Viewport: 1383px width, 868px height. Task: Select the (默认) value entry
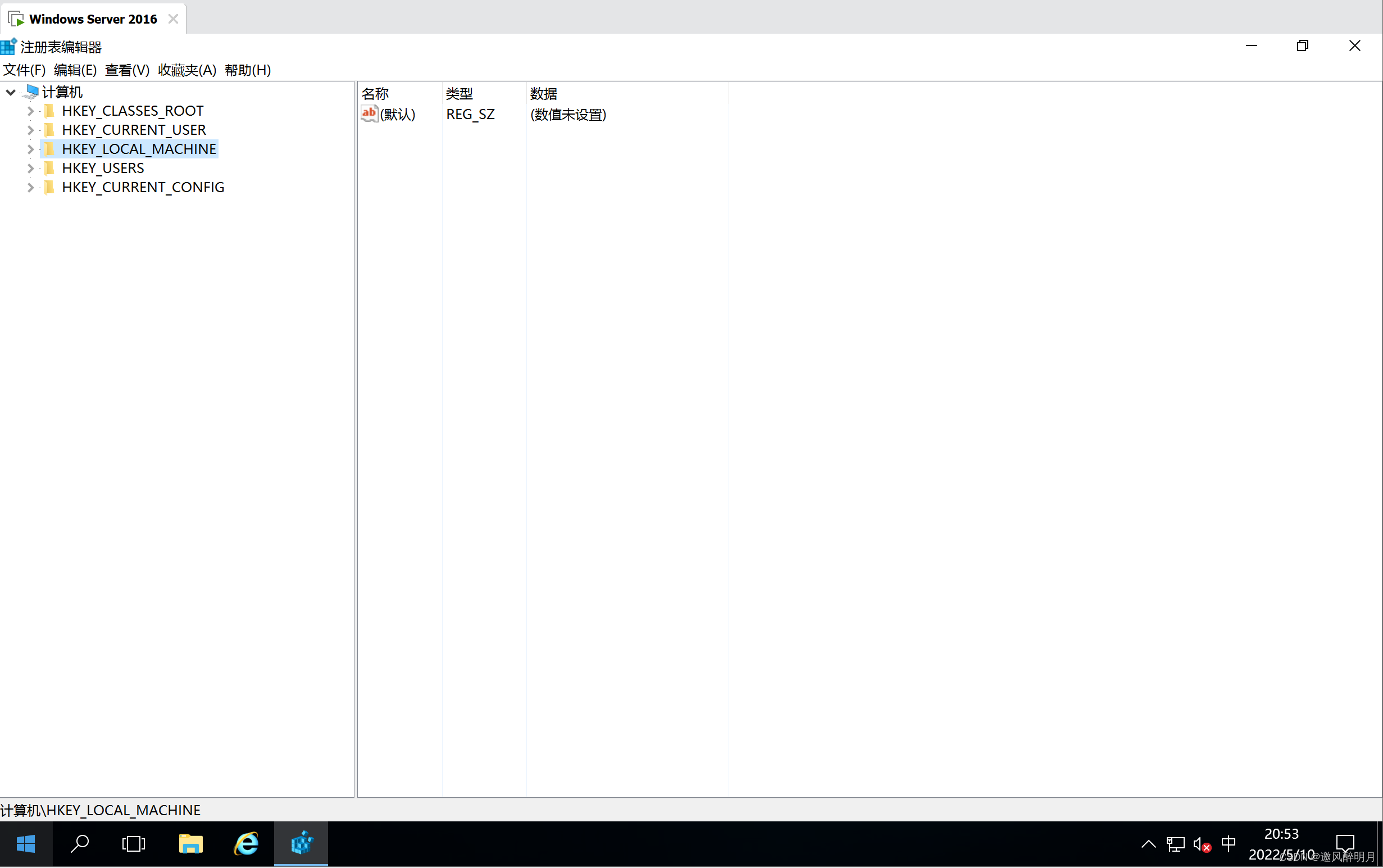tap(398, 114)
